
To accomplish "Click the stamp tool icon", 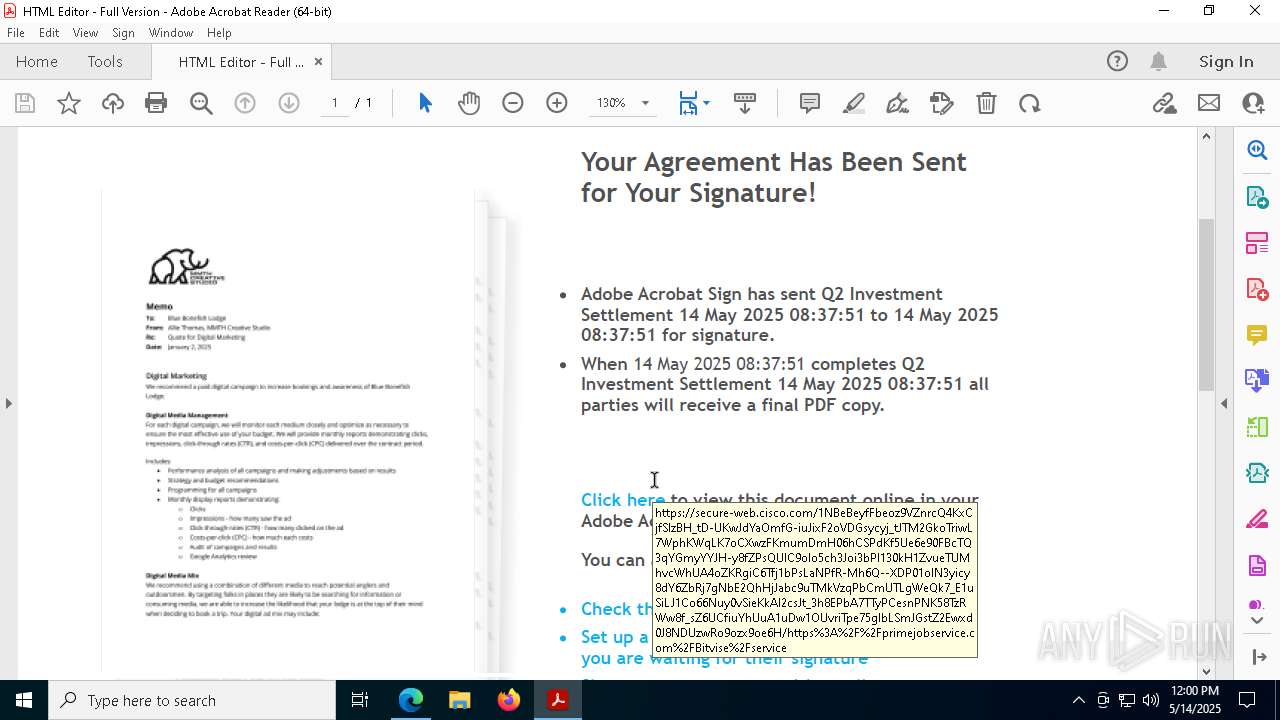I will 942,103.
